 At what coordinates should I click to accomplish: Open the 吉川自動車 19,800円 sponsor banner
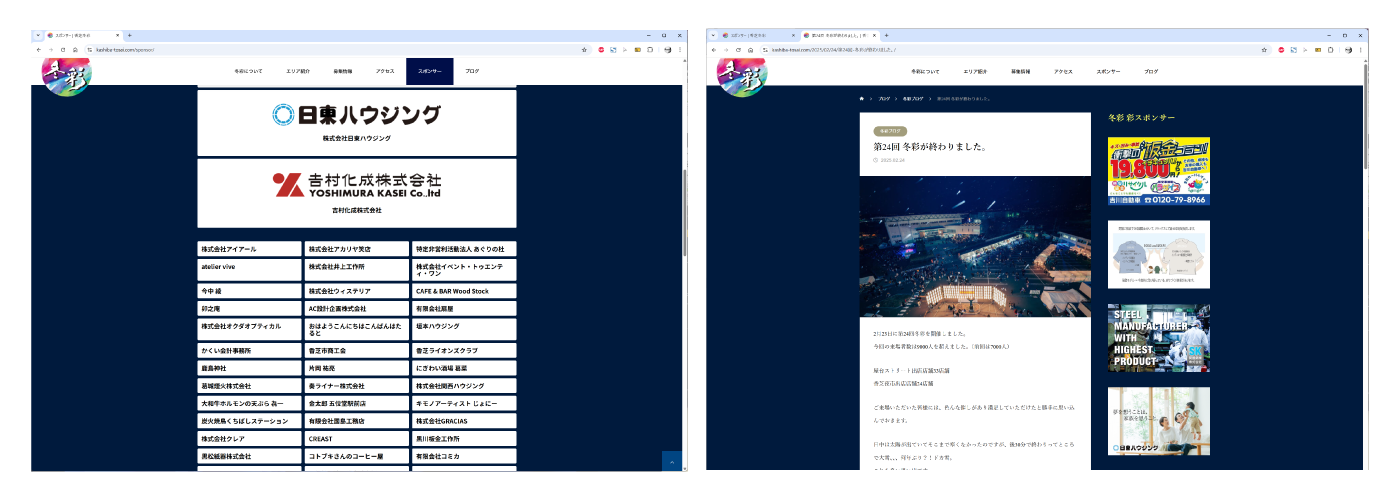(x=1158, y=171)
